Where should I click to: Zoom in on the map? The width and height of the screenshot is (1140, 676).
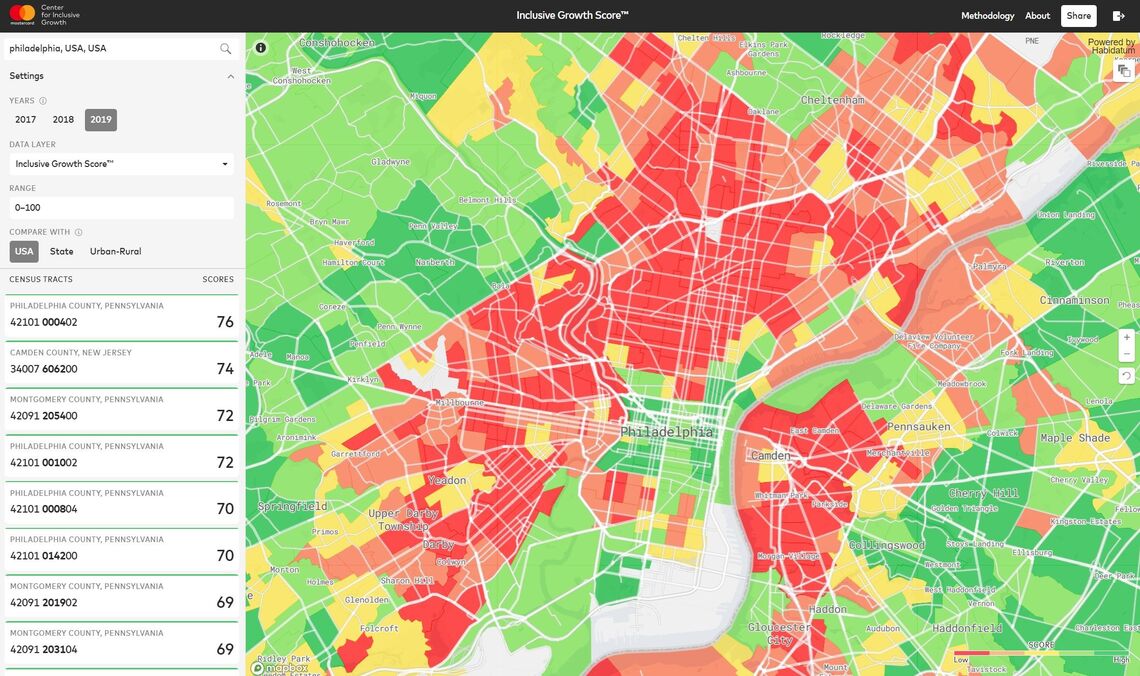(x=1127, y=337)
